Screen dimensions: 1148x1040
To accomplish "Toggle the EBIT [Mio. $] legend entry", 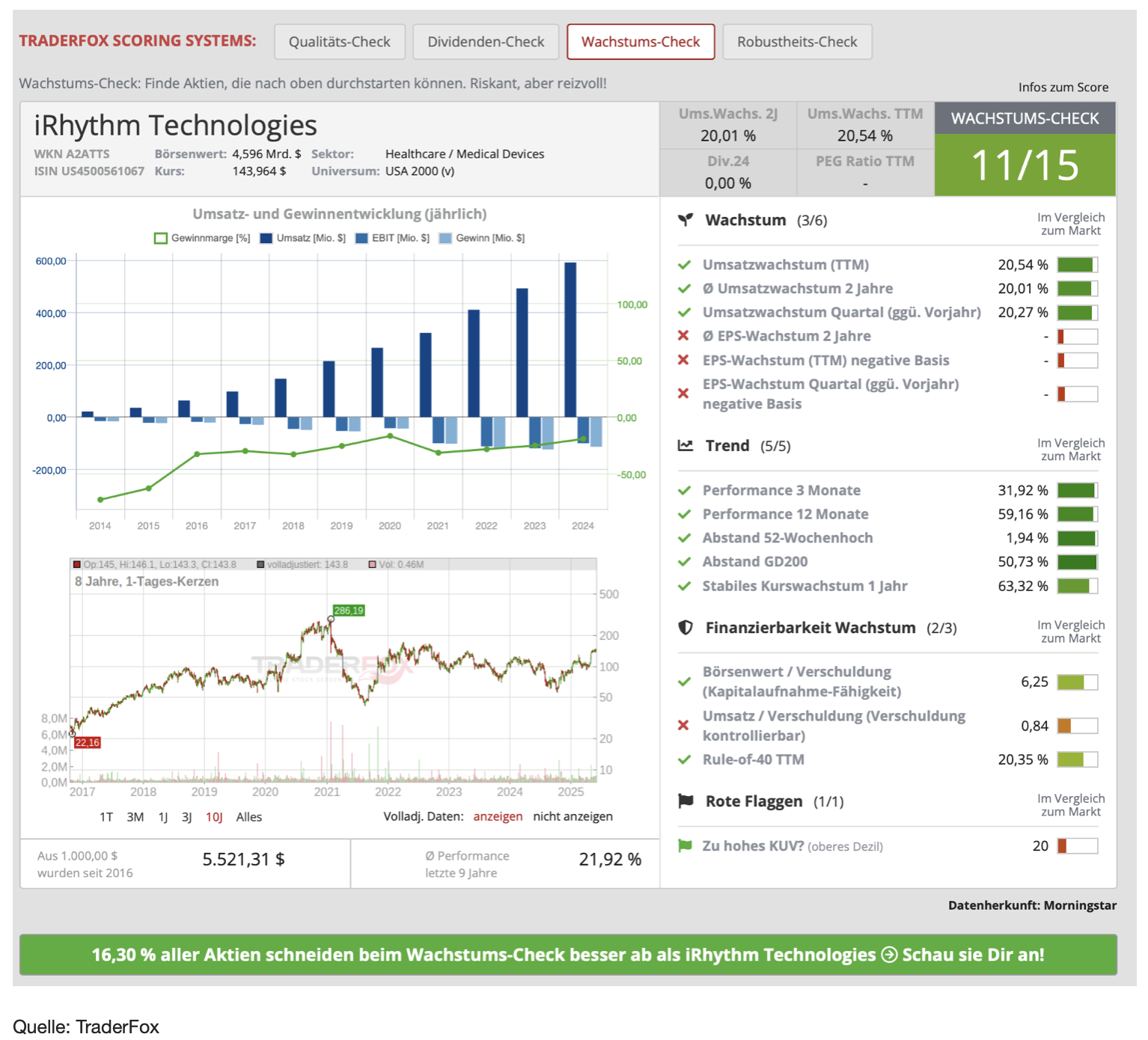I will tap(392, 238).
